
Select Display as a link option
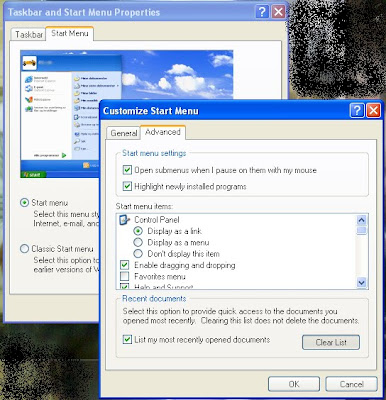138,231
